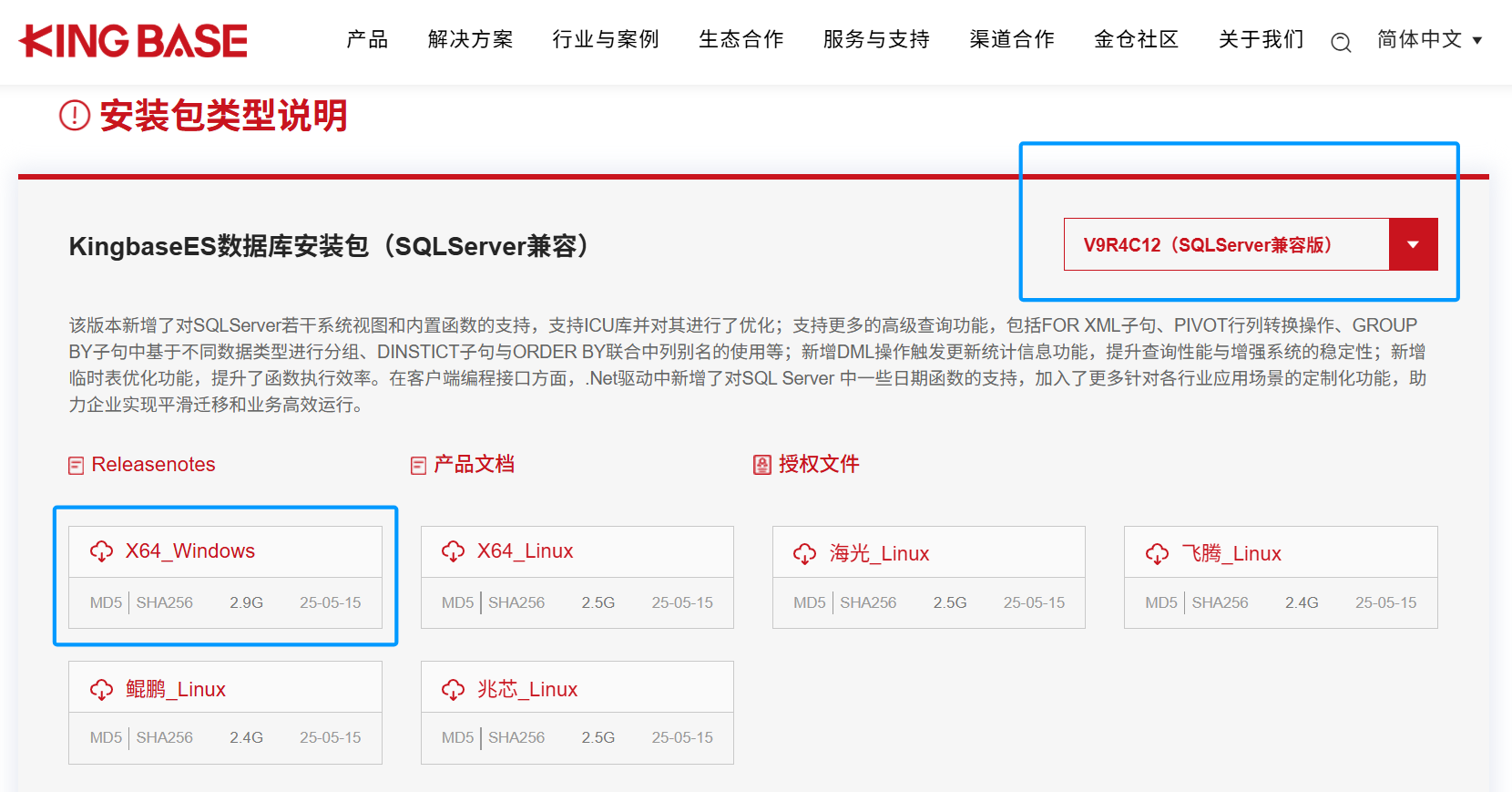Open the Releasenotes link
This screenshot has width=1512, height=792.
coord(153,465)
